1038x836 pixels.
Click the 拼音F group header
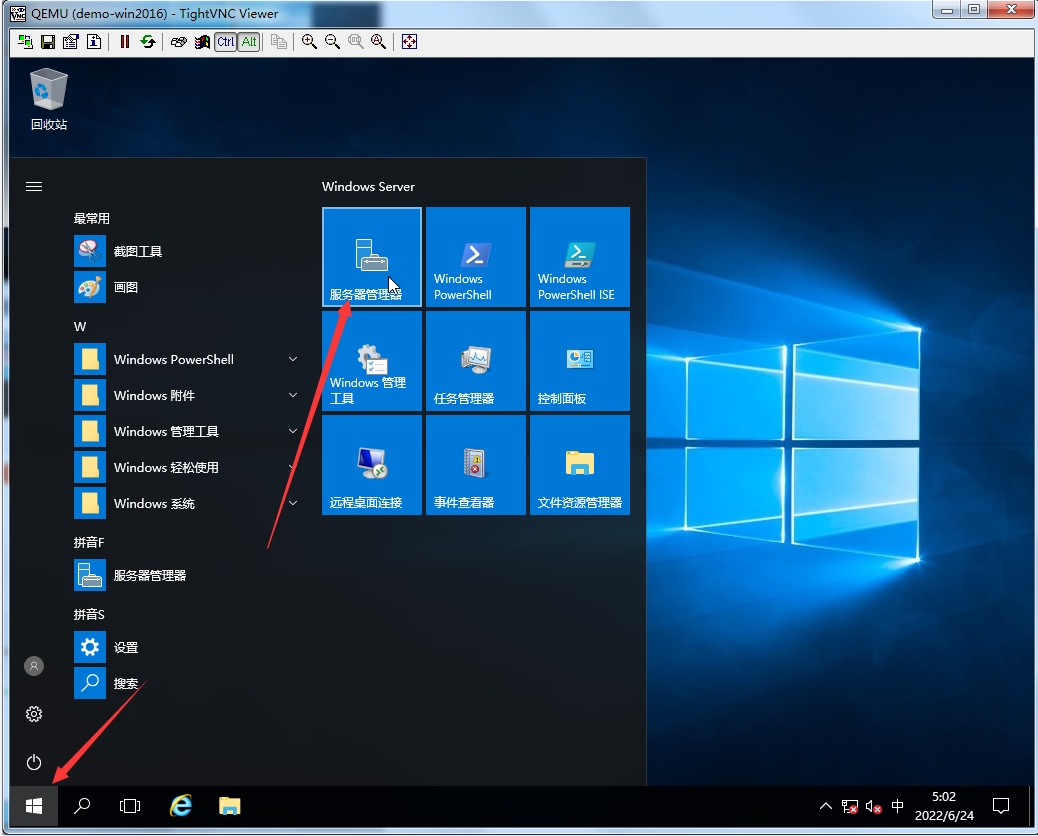tap(89, 542)
